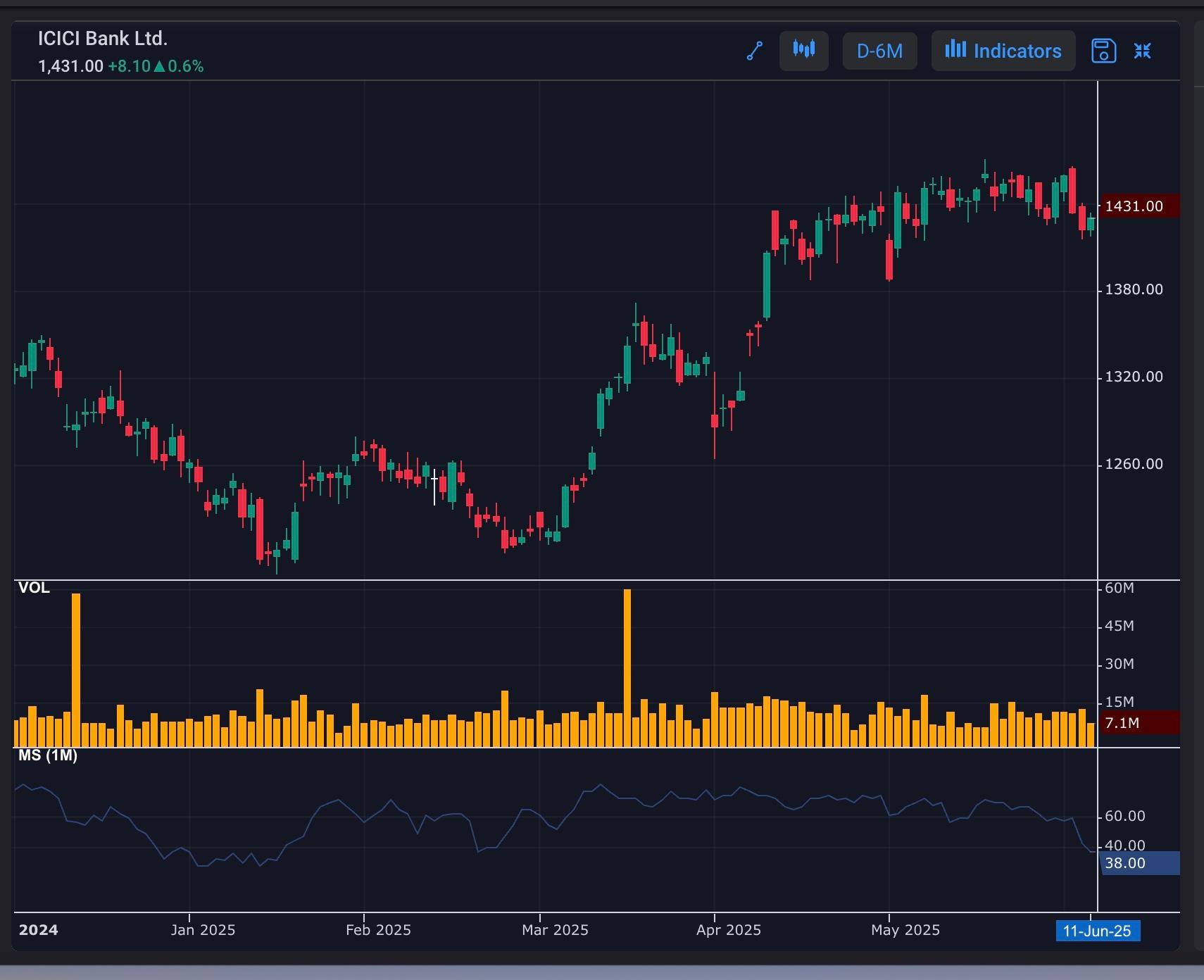Open the candlestick chart type selector

click(x=803, y=51)
